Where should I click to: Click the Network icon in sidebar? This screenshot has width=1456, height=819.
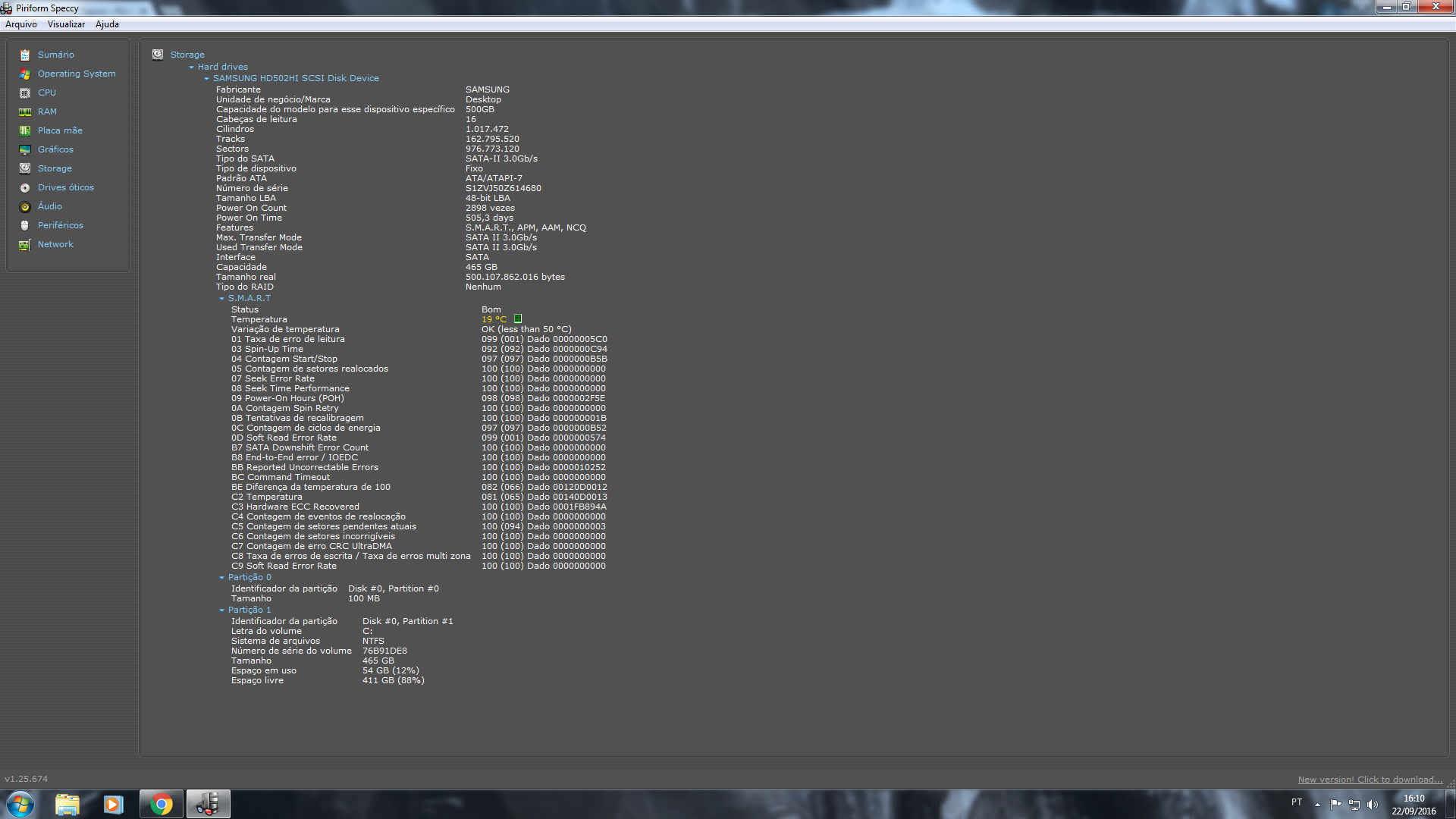pyautogui.click(x=25, y=244)
